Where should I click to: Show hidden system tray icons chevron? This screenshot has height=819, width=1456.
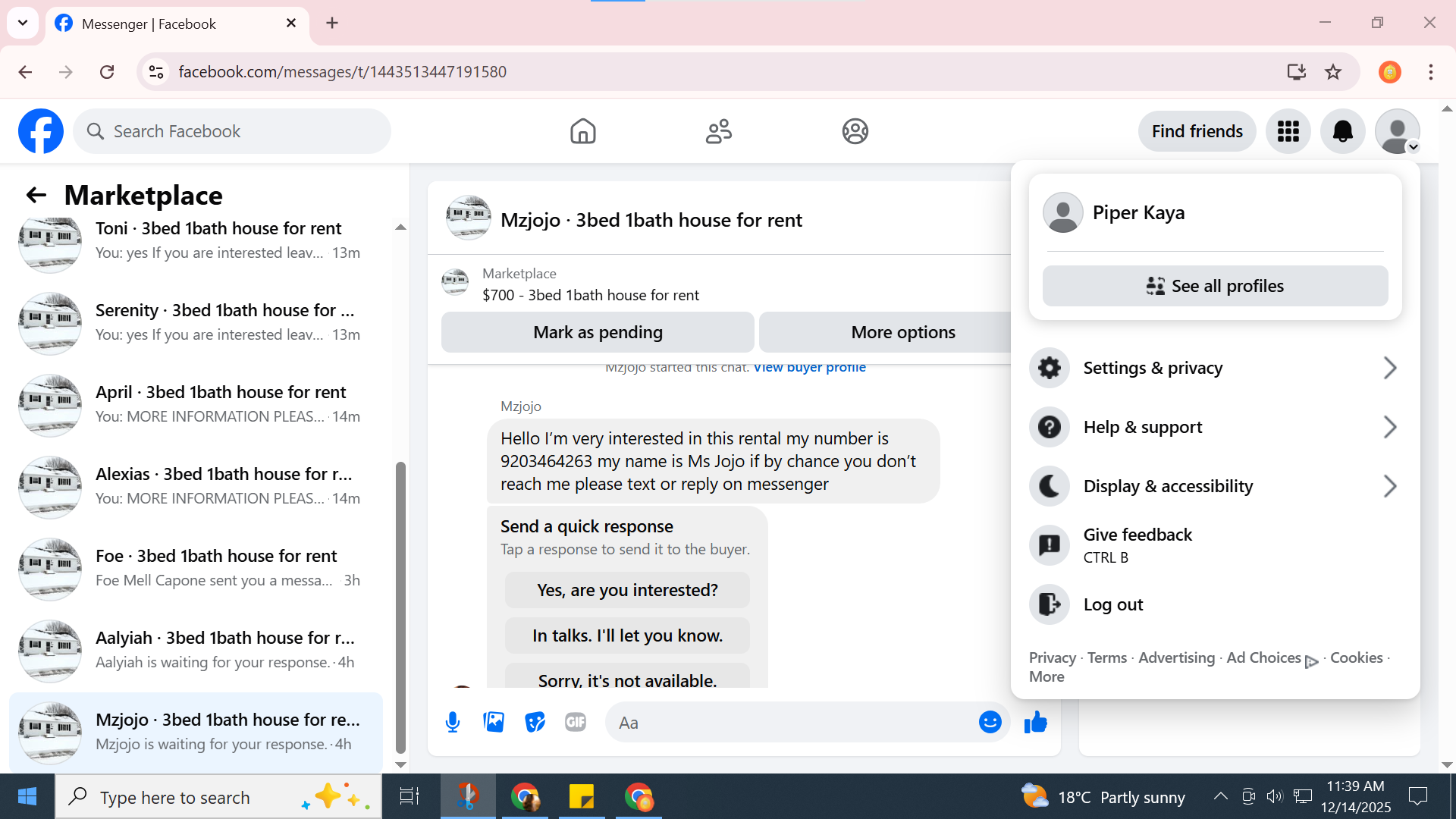coord(1220,796)
